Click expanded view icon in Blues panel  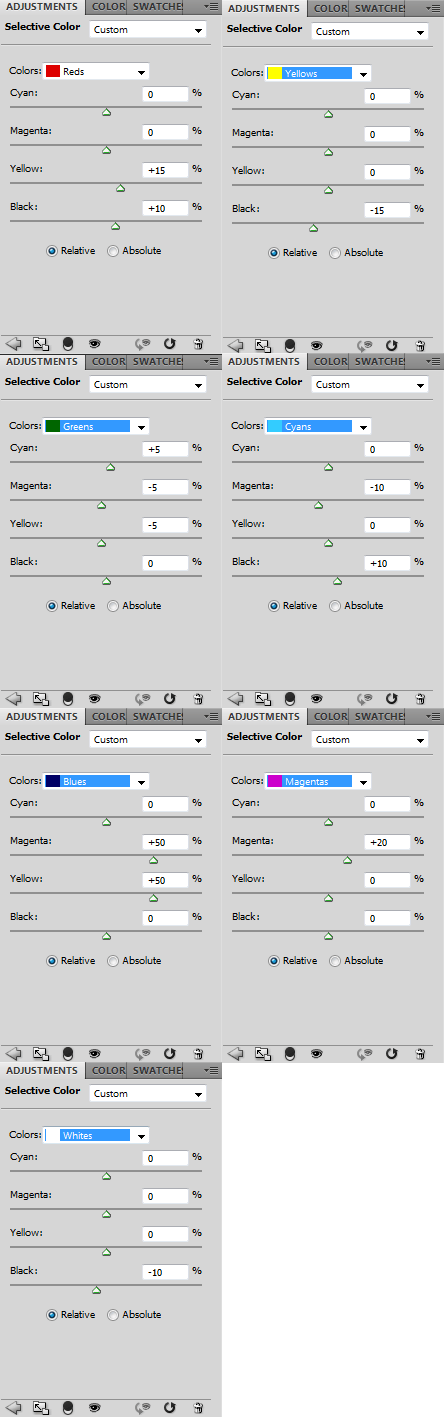tap(41, 1053)
